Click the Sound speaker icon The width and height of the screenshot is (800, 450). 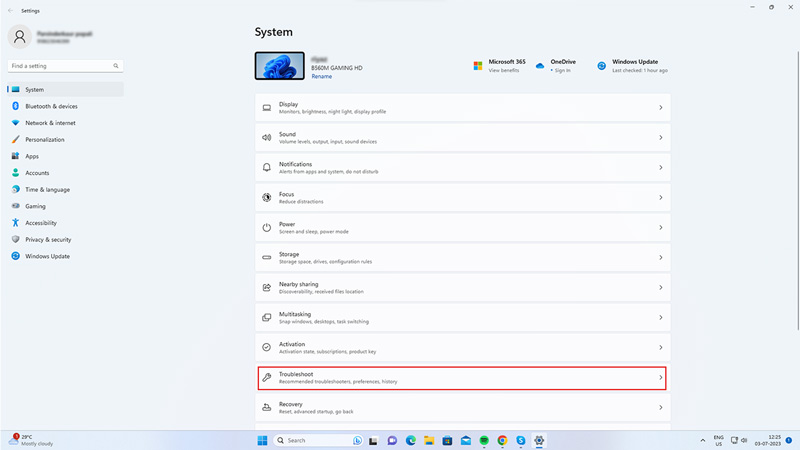267,138
